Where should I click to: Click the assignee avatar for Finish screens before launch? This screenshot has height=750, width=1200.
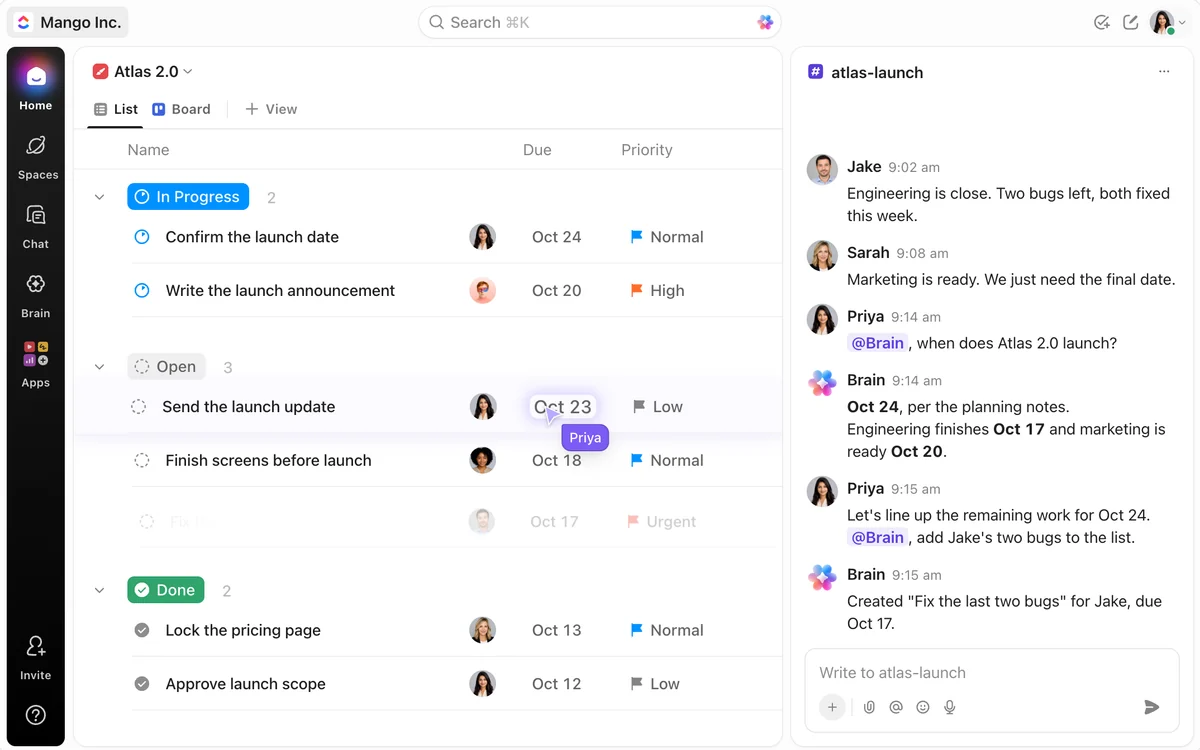coord(483,460)
